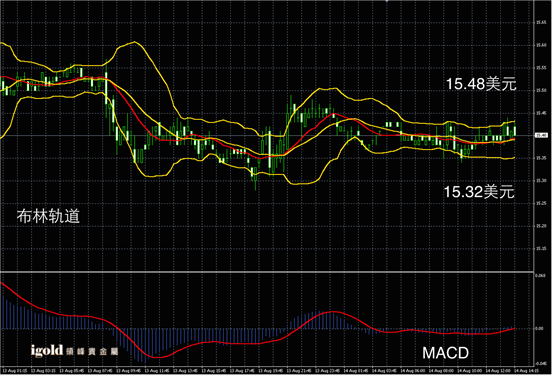Select the 15.32美元 support label

[479, 192]
